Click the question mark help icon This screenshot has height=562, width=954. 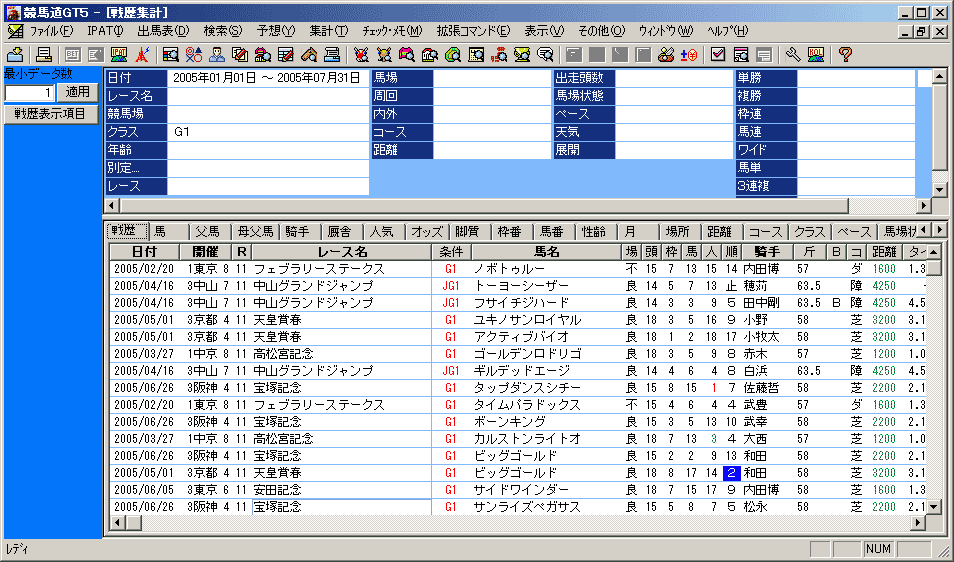845,54
